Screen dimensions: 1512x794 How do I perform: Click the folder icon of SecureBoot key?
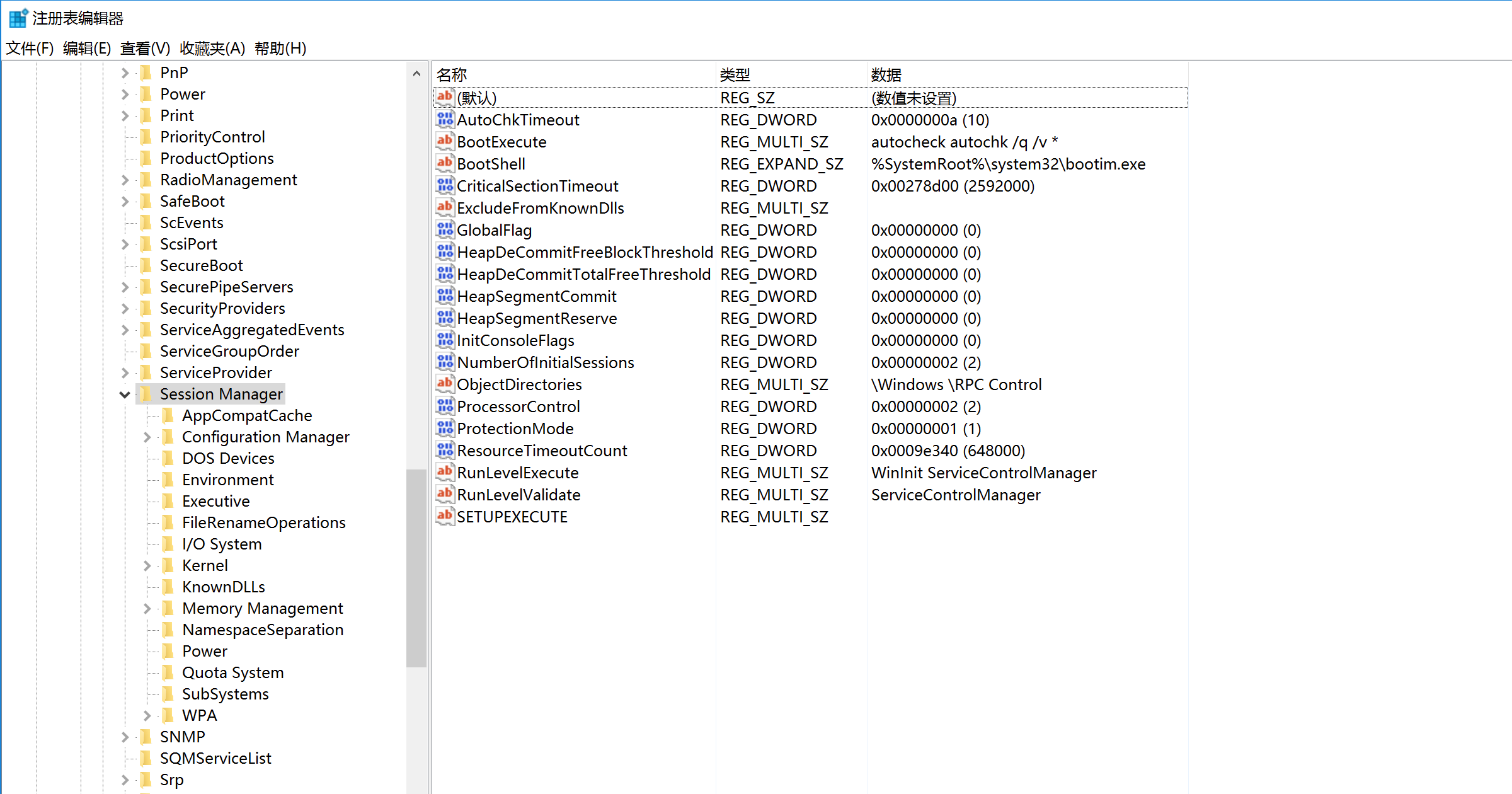(x=146, y=265)
